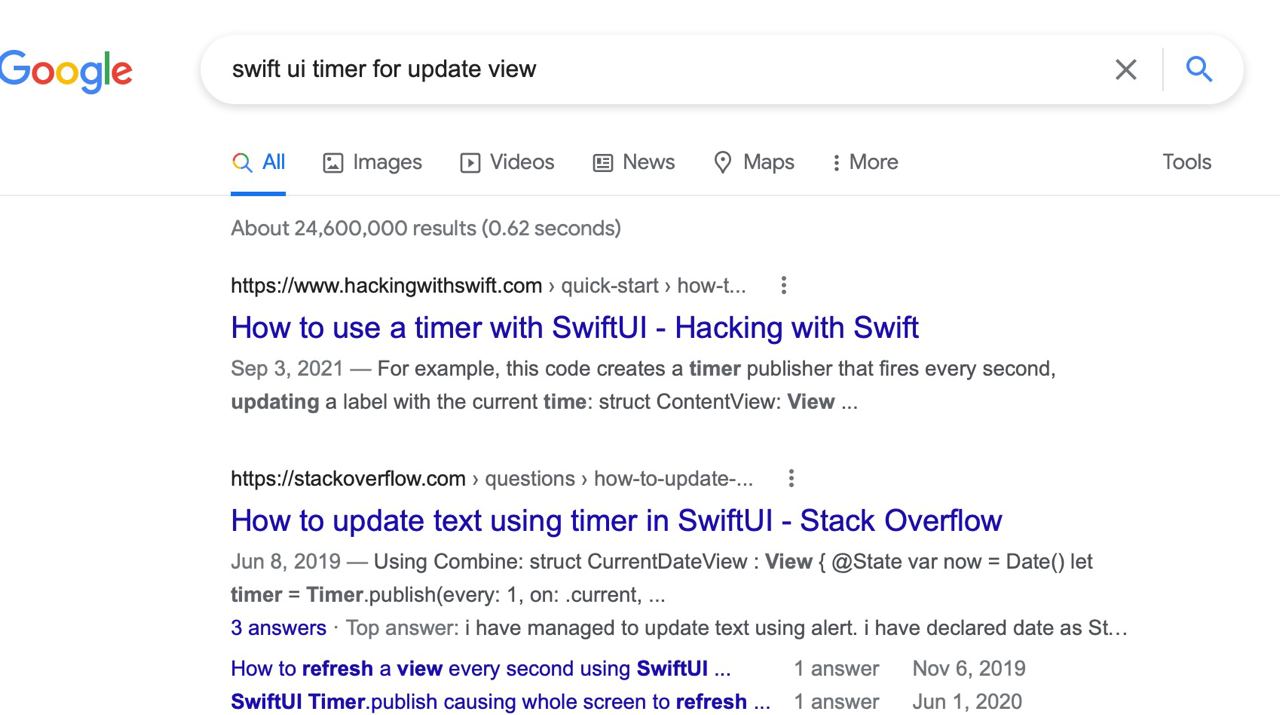Clear the search query with X icon
1280x715 pixels.
coord(1126,69)
